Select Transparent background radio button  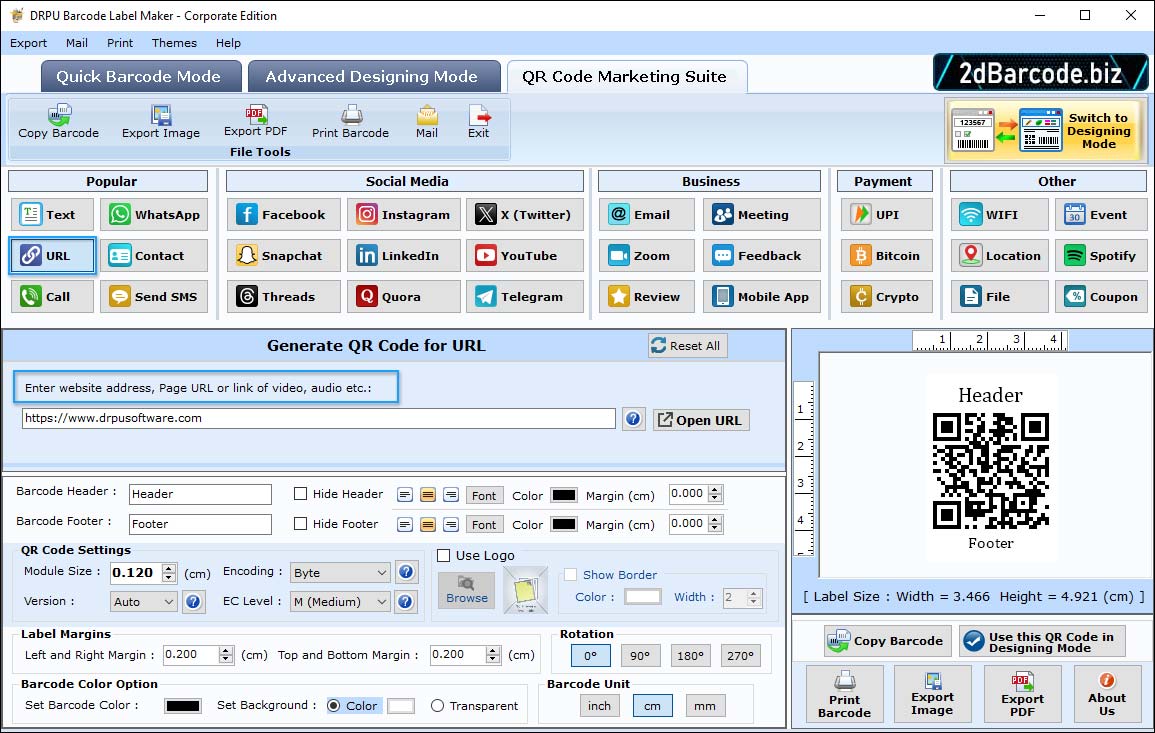coord(438,706)
